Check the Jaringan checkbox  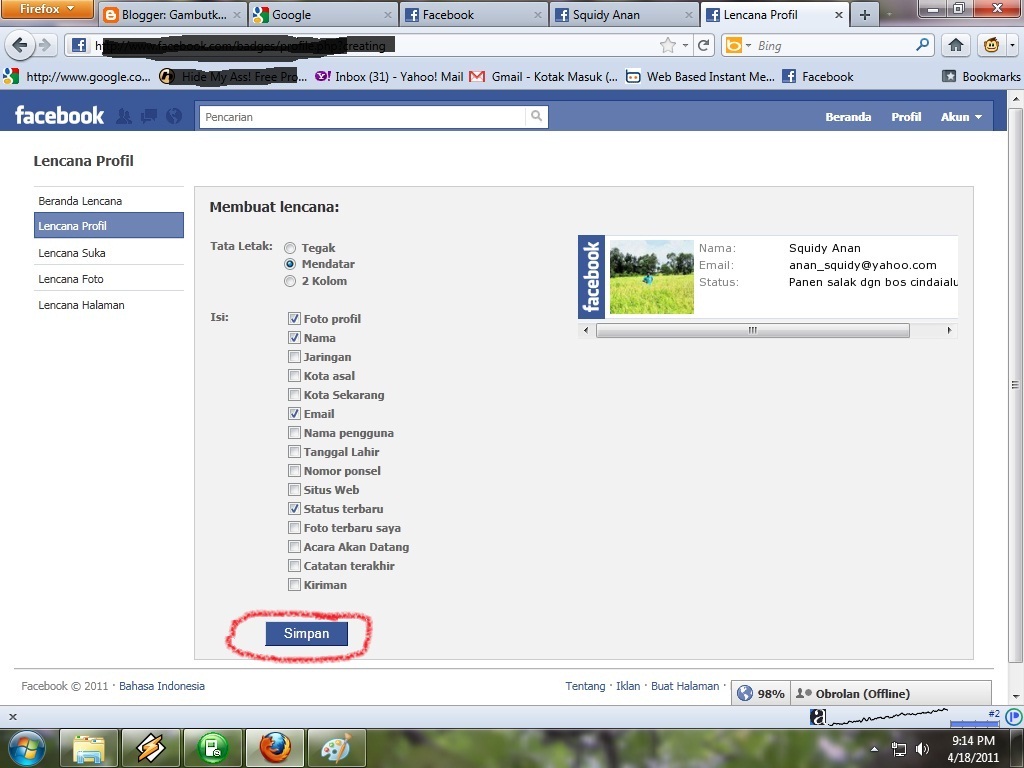tap(295, 357)
